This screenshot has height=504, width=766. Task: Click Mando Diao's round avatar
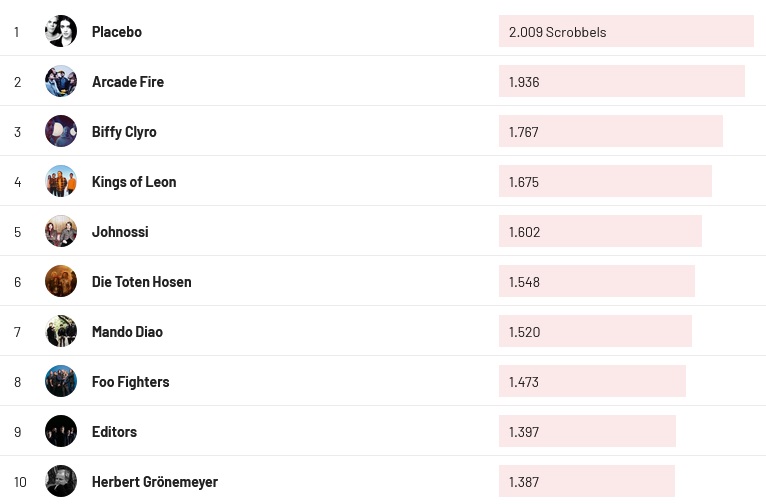tap(61, 331)
